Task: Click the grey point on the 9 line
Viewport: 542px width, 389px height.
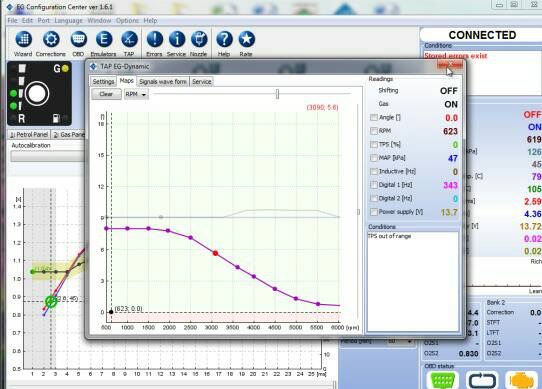Action: (x=161, y=217)
